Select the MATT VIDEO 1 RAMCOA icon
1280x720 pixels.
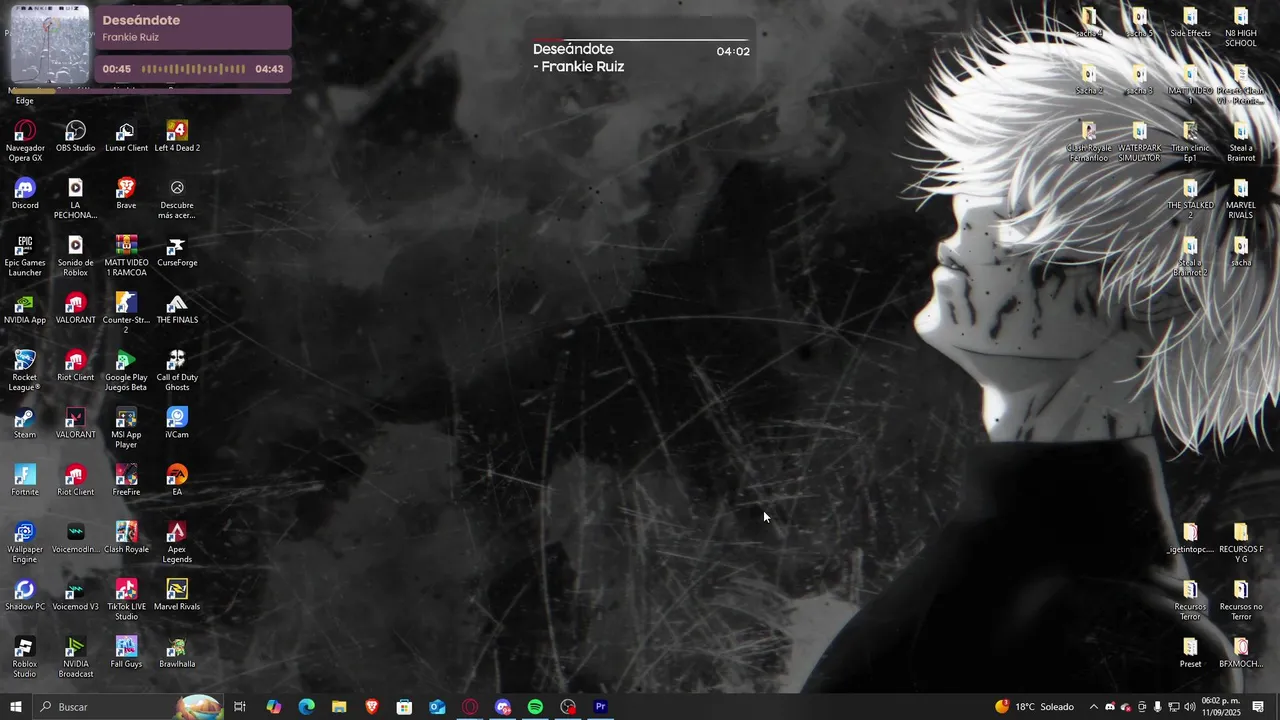(x=126, y=256)
